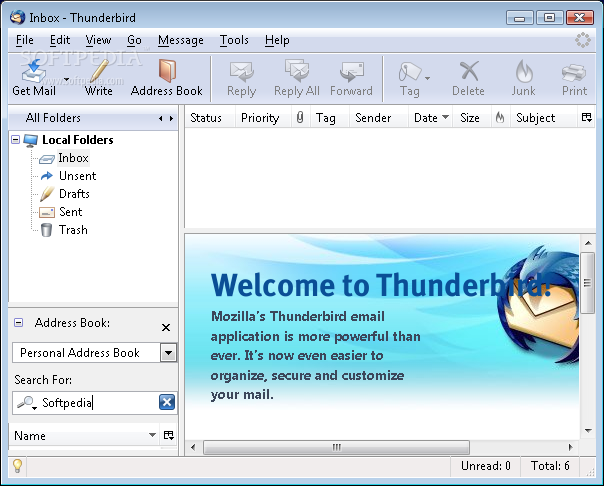The width and height of the screenshot is (604, 486).
Task: Click the Unread: 0 status text
Action: click(x=486, y=466)
